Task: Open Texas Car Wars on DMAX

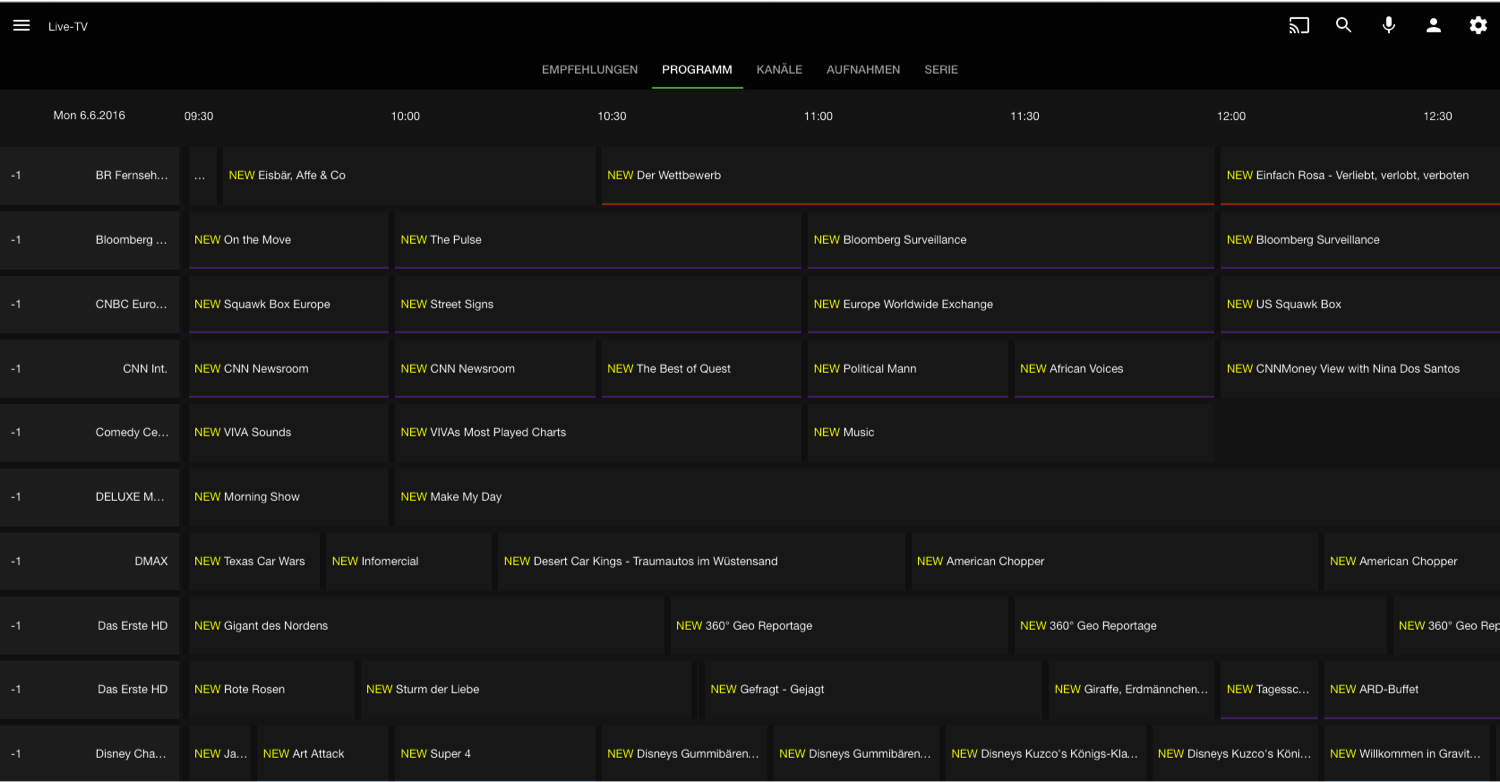Action: pyautogui.click(x=254, y=561)
